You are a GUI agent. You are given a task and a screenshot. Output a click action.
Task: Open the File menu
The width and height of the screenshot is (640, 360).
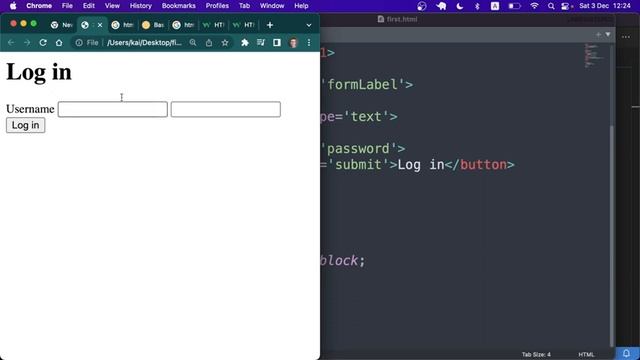point(67,6)
